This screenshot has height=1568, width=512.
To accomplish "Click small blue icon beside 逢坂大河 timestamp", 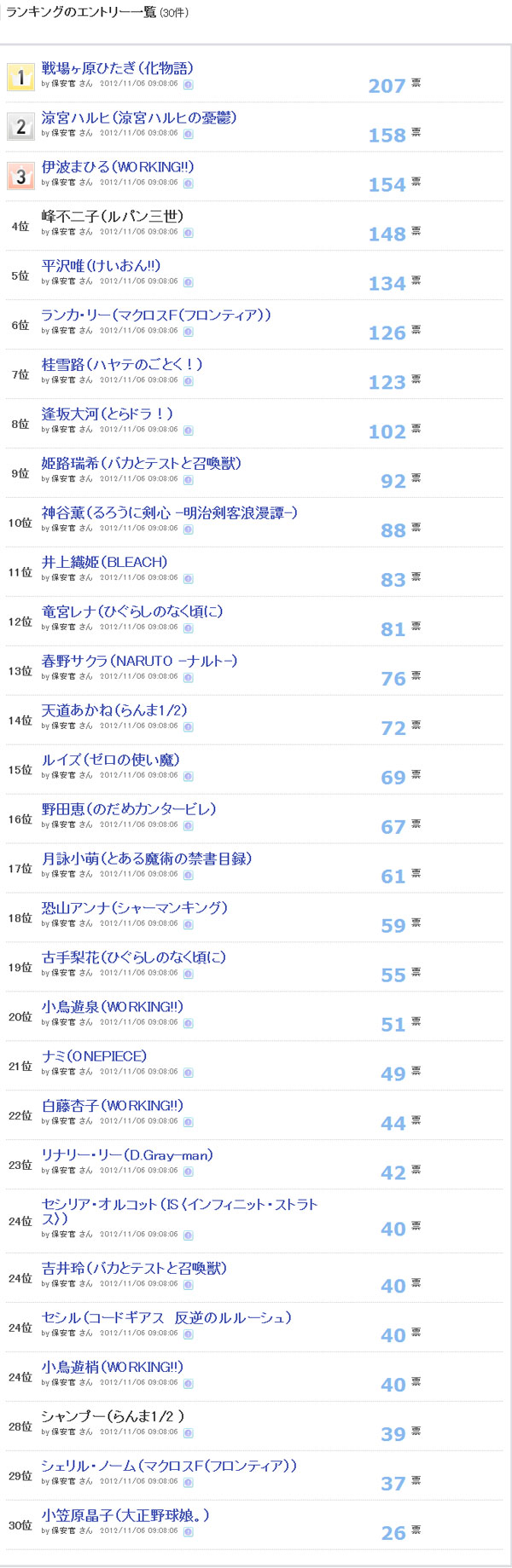I will [189, 431].
